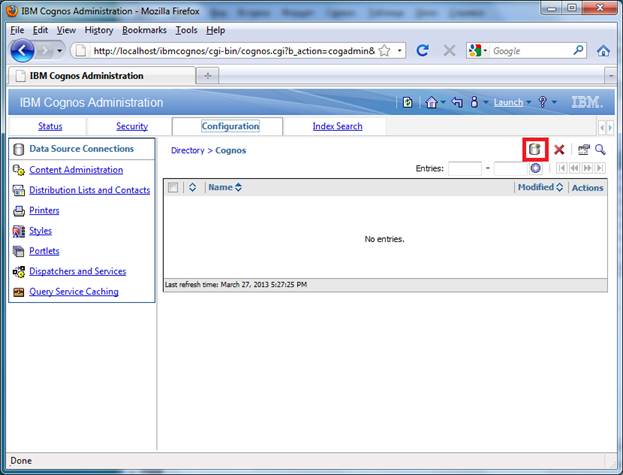
Task: Click the type sort arrows in header
Action: (x=192, y=187)
